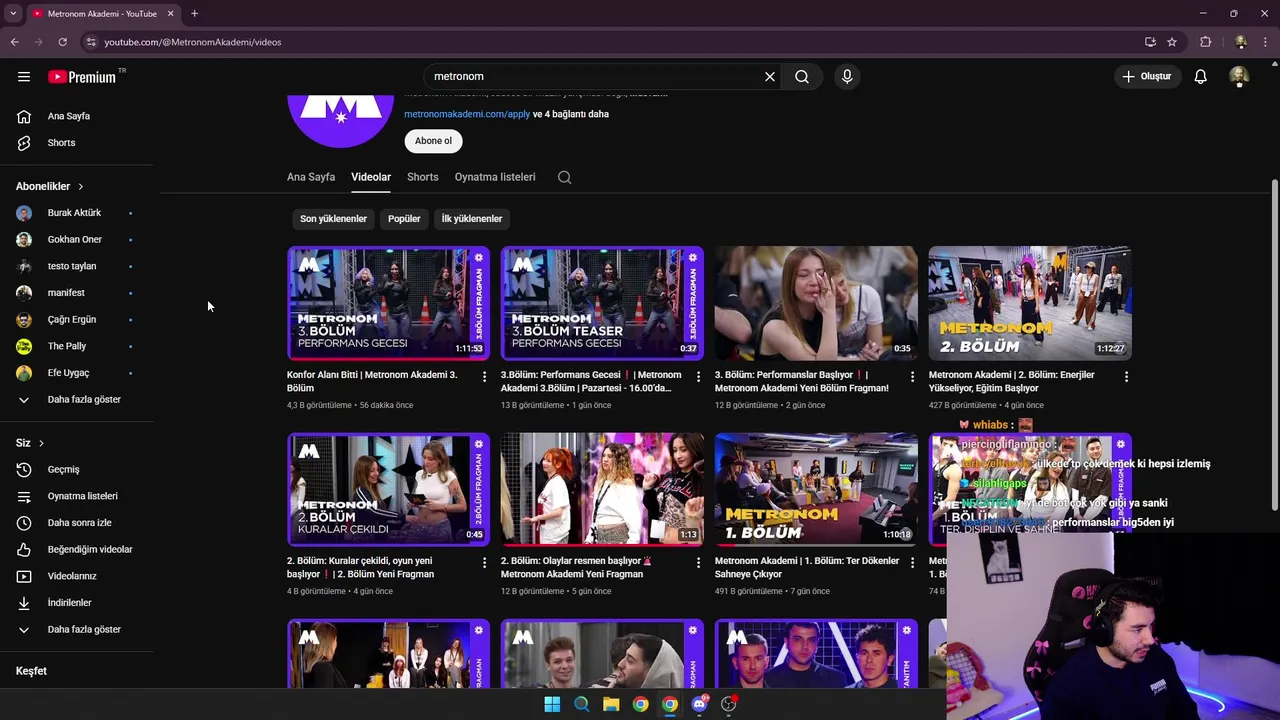Open options for 1. Bölüm: Ter Dökenler video
The image size is (1280, 720).
tap(912, 563)
